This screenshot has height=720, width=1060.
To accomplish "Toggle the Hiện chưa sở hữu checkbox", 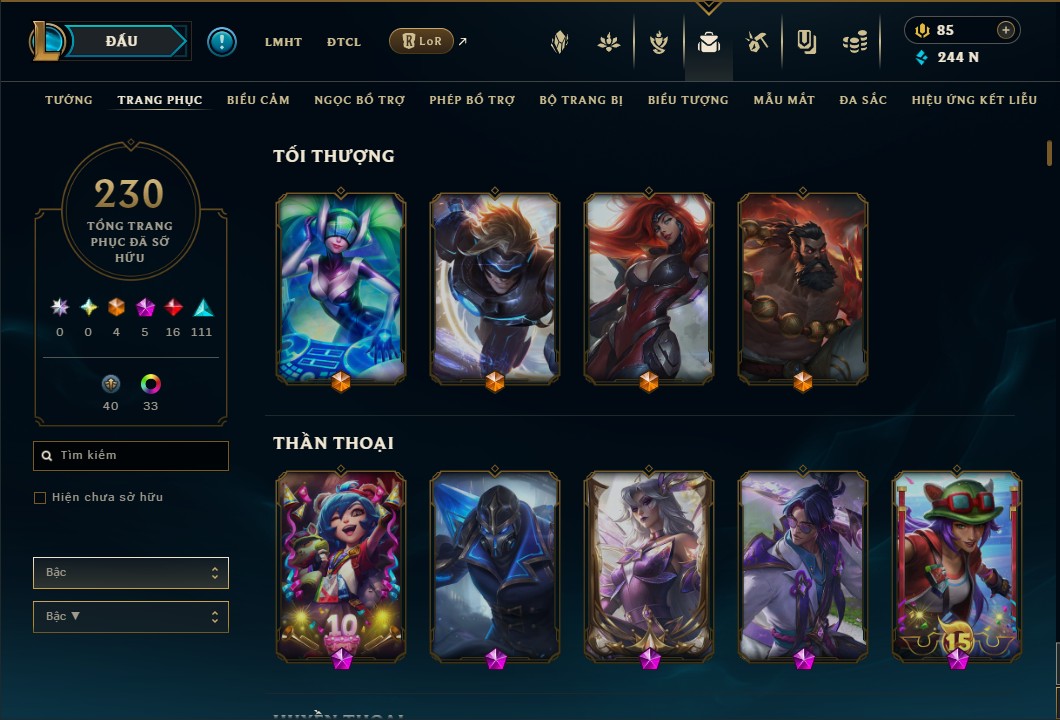I will click(x=40, y=498).
